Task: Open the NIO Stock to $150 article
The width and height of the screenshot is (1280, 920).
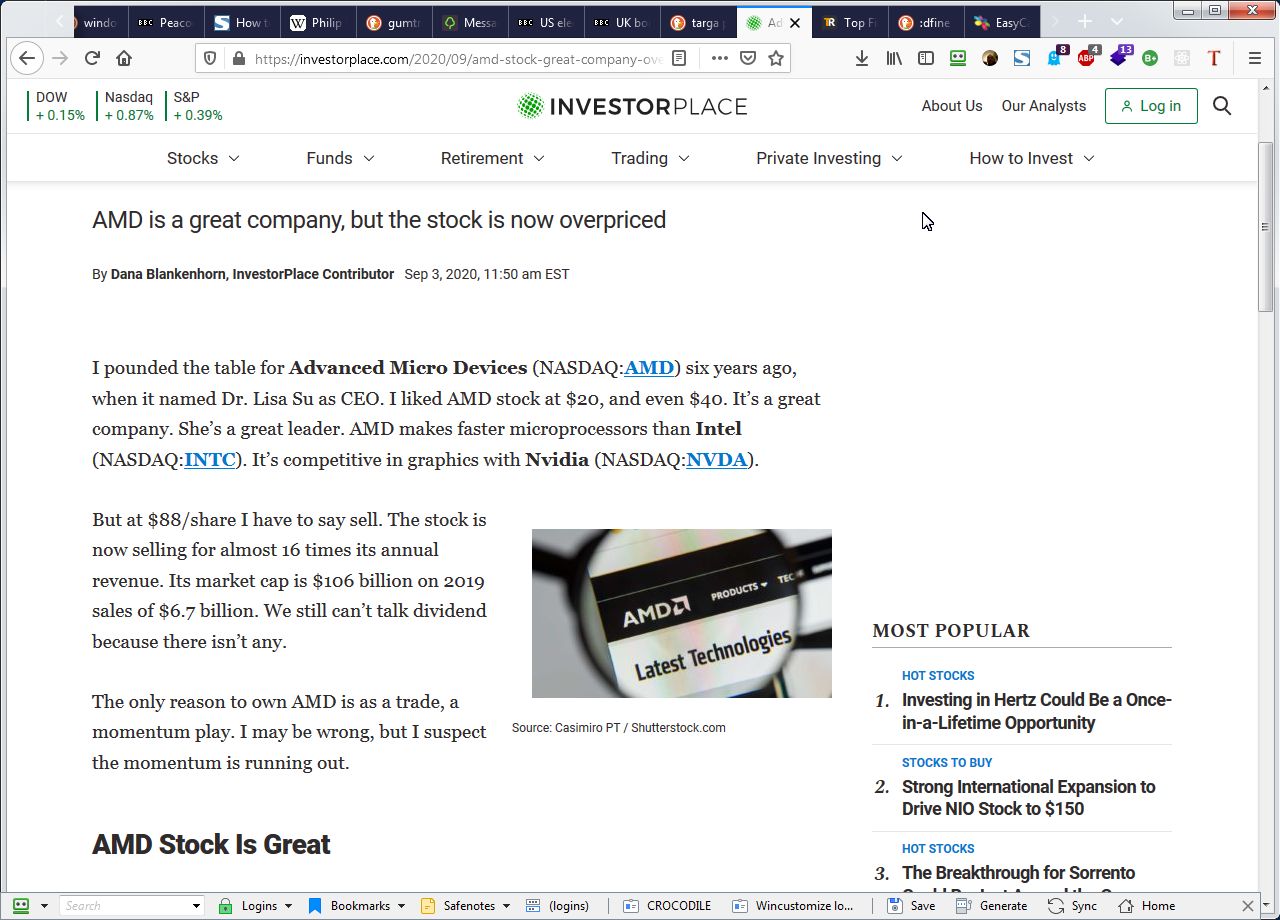Action: (x=1028, y=797)
